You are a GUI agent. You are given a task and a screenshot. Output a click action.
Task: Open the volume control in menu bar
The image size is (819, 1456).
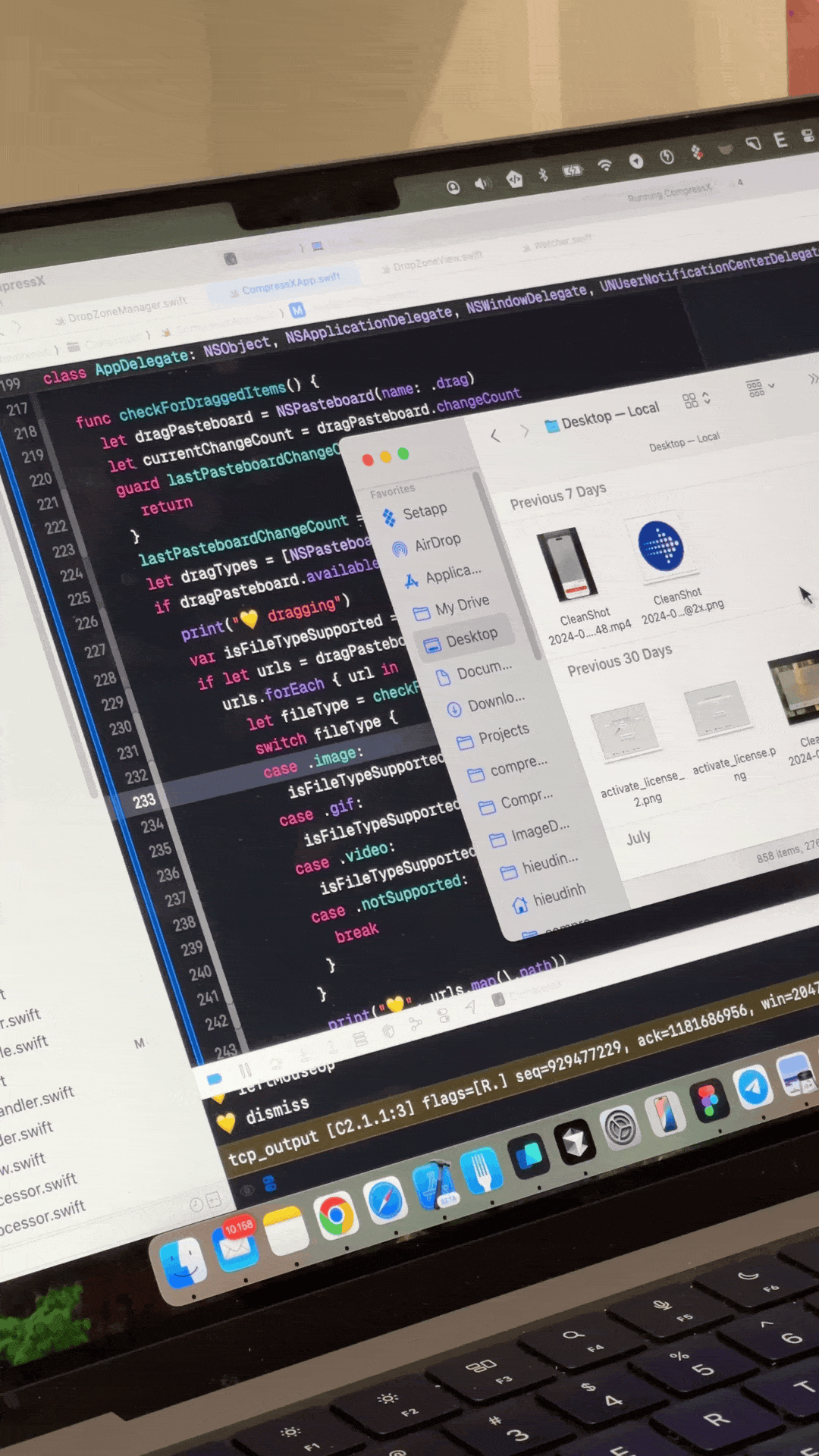pyautogui.click(x=482, y=183)
